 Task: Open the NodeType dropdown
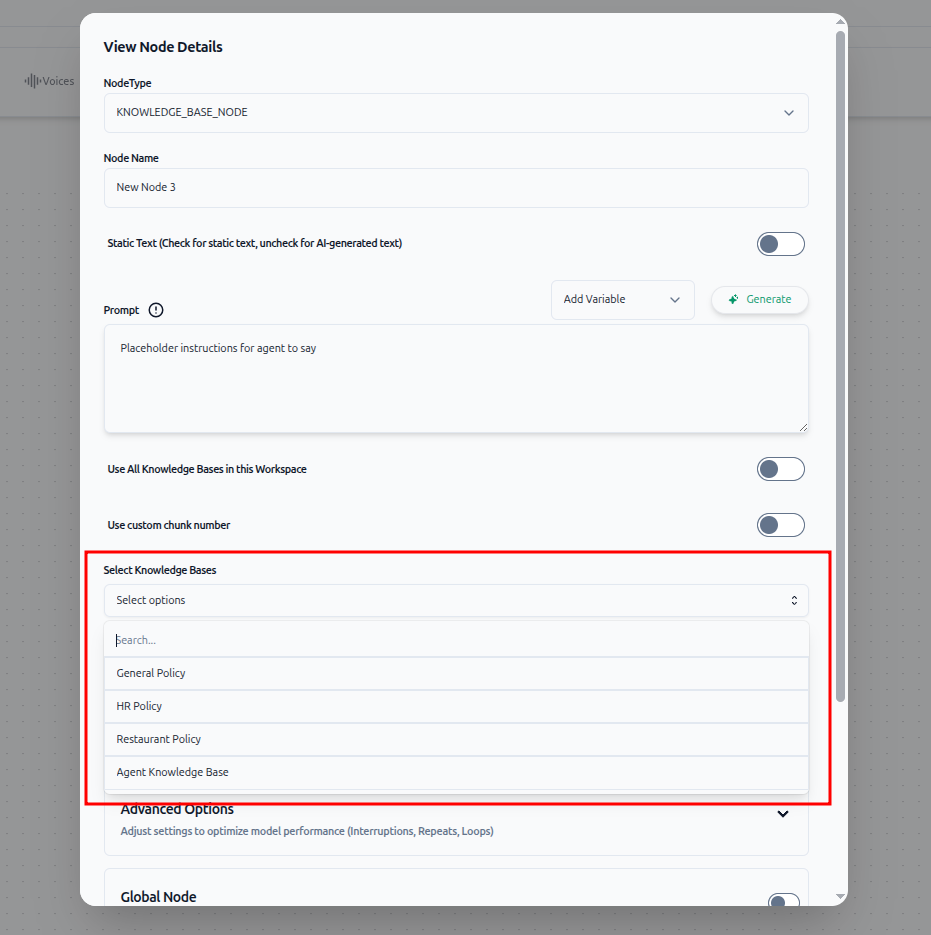456,113
